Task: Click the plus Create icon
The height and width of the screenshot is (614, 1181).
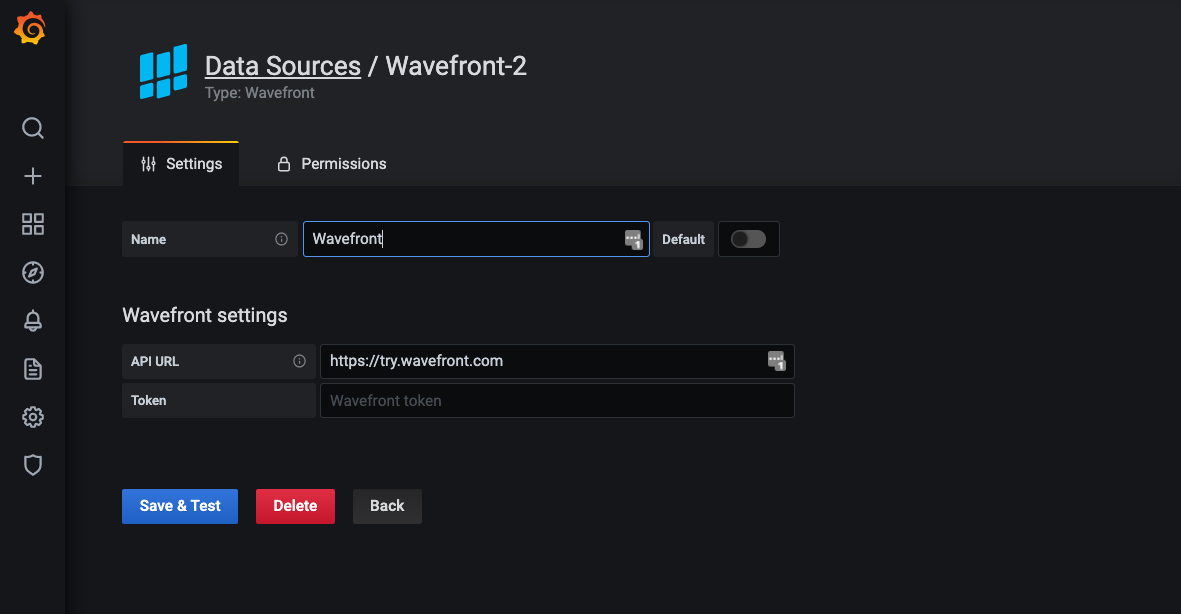Action: pos(32,176)
